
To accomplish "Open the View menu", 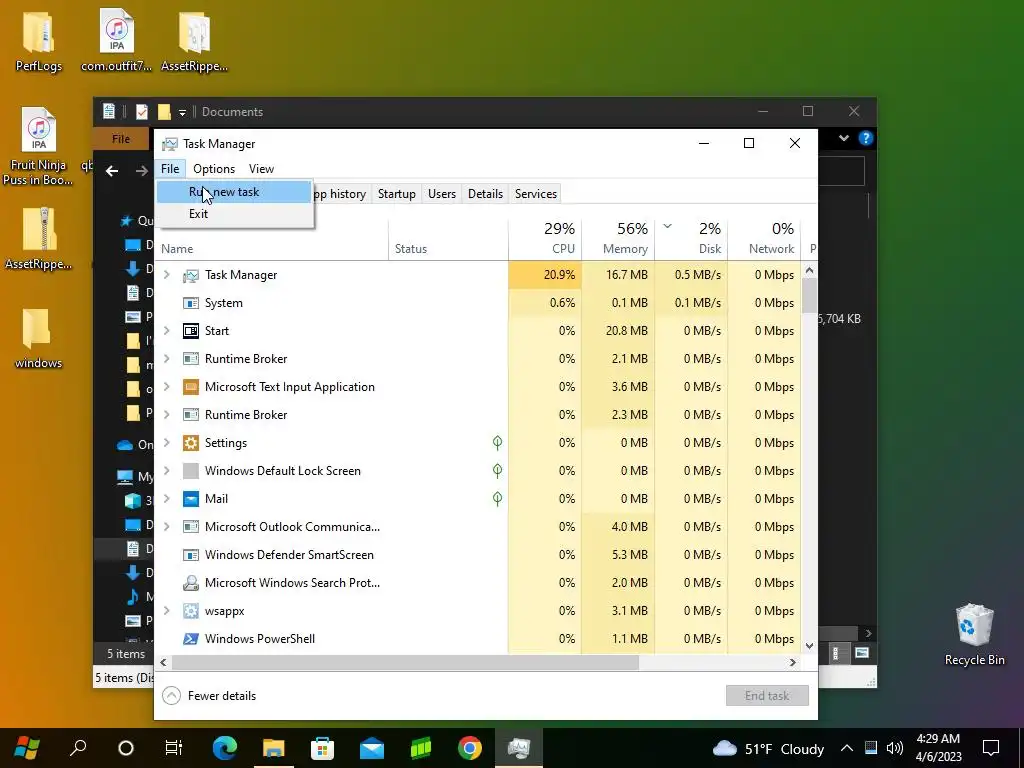I will [x=261, y=169].
